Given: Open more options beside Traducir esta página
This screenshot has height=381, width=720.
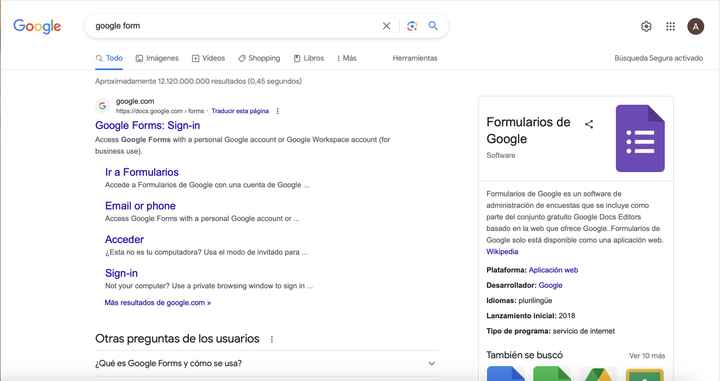Looking at the screenshot, I should pos(277,111).
